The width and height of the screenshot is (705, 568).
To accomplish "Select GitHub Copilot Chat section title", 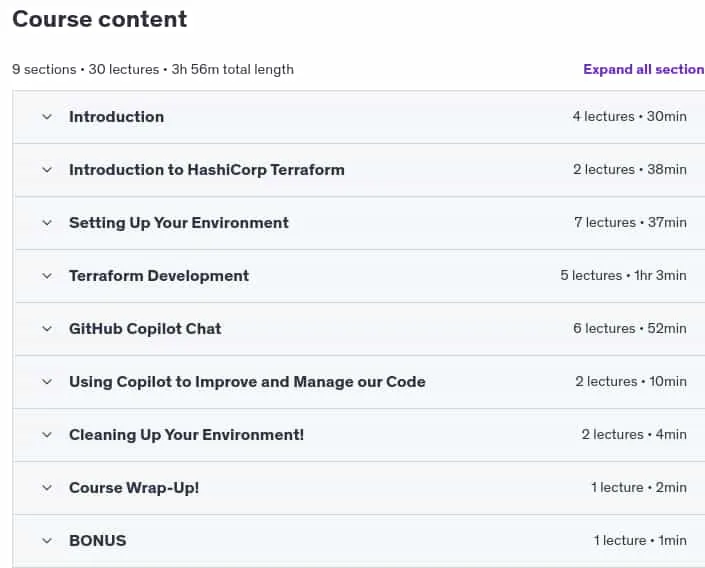I will click(x=145, y=329).
